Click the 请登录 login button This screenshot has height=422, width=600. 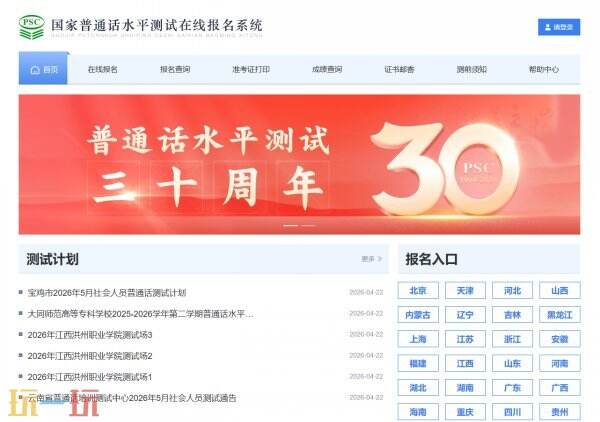558,27
